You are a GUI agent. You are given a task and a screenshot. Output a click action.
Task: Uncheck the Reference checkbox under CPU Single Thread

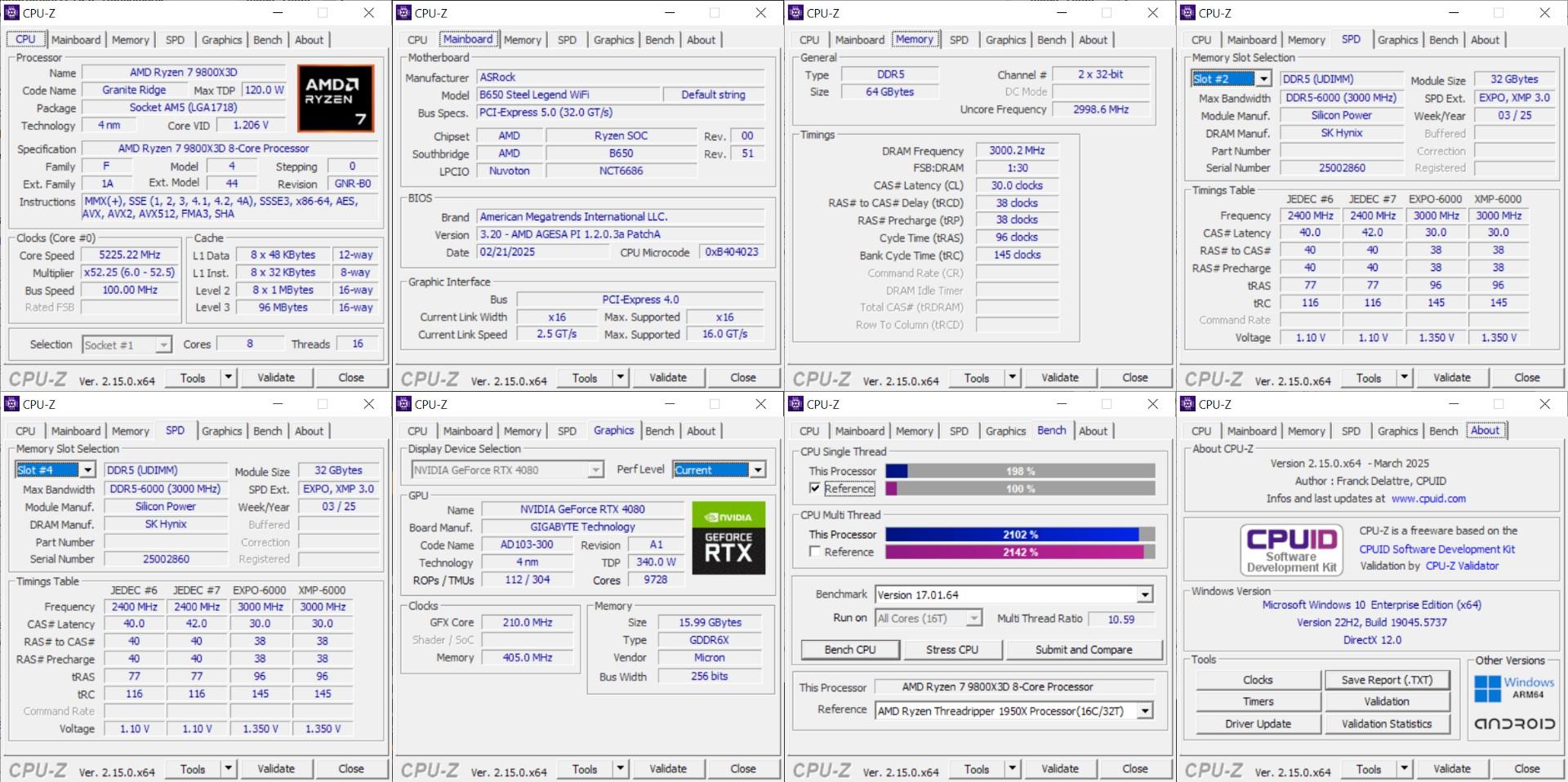coord(814,488)
